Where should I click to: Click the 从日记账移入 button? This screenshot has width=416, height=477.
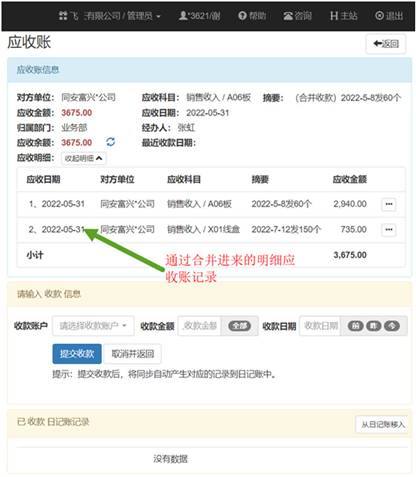click(382, 424)
